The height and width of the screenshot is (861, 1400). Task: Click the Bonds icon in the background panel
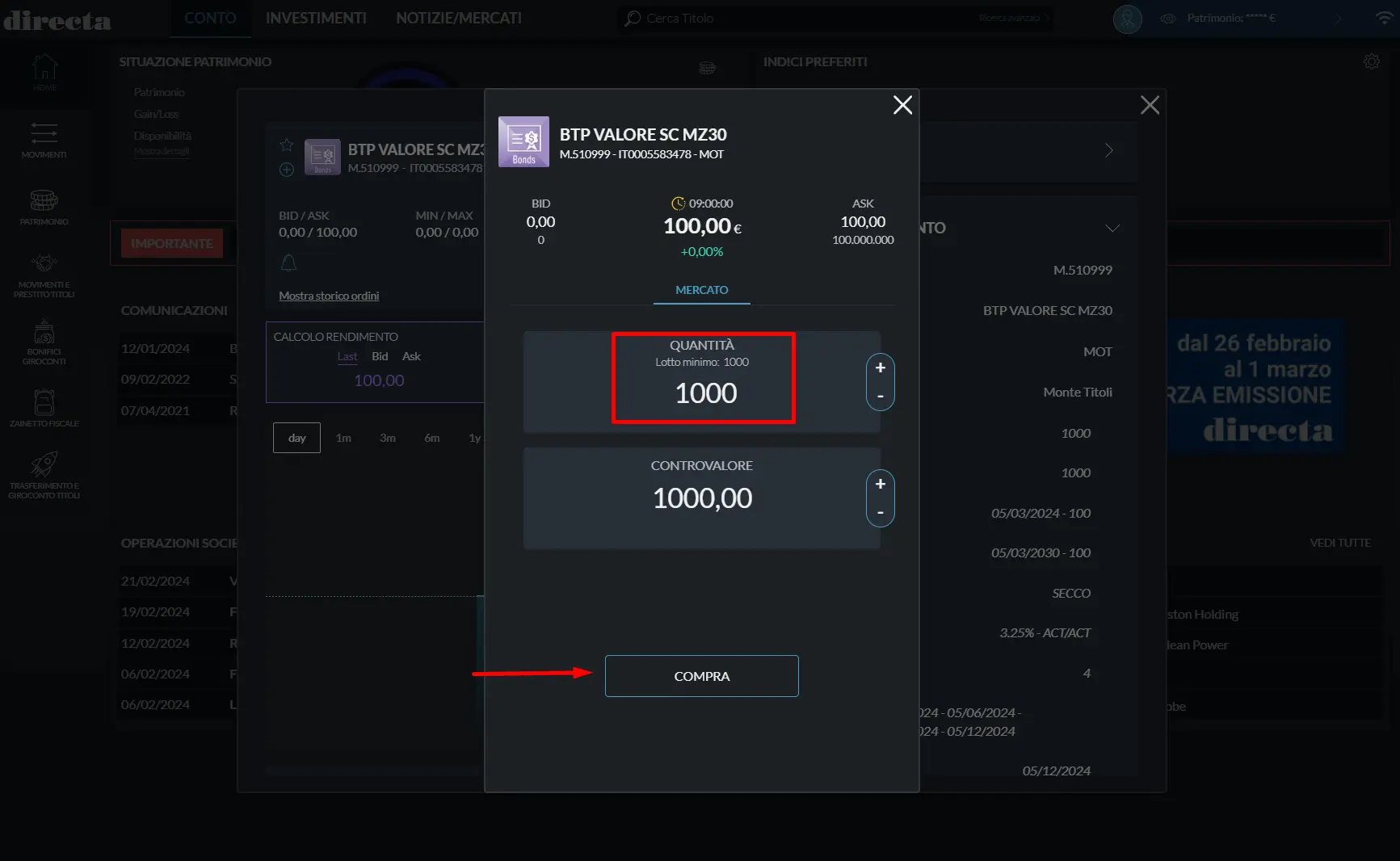point(322,157)
